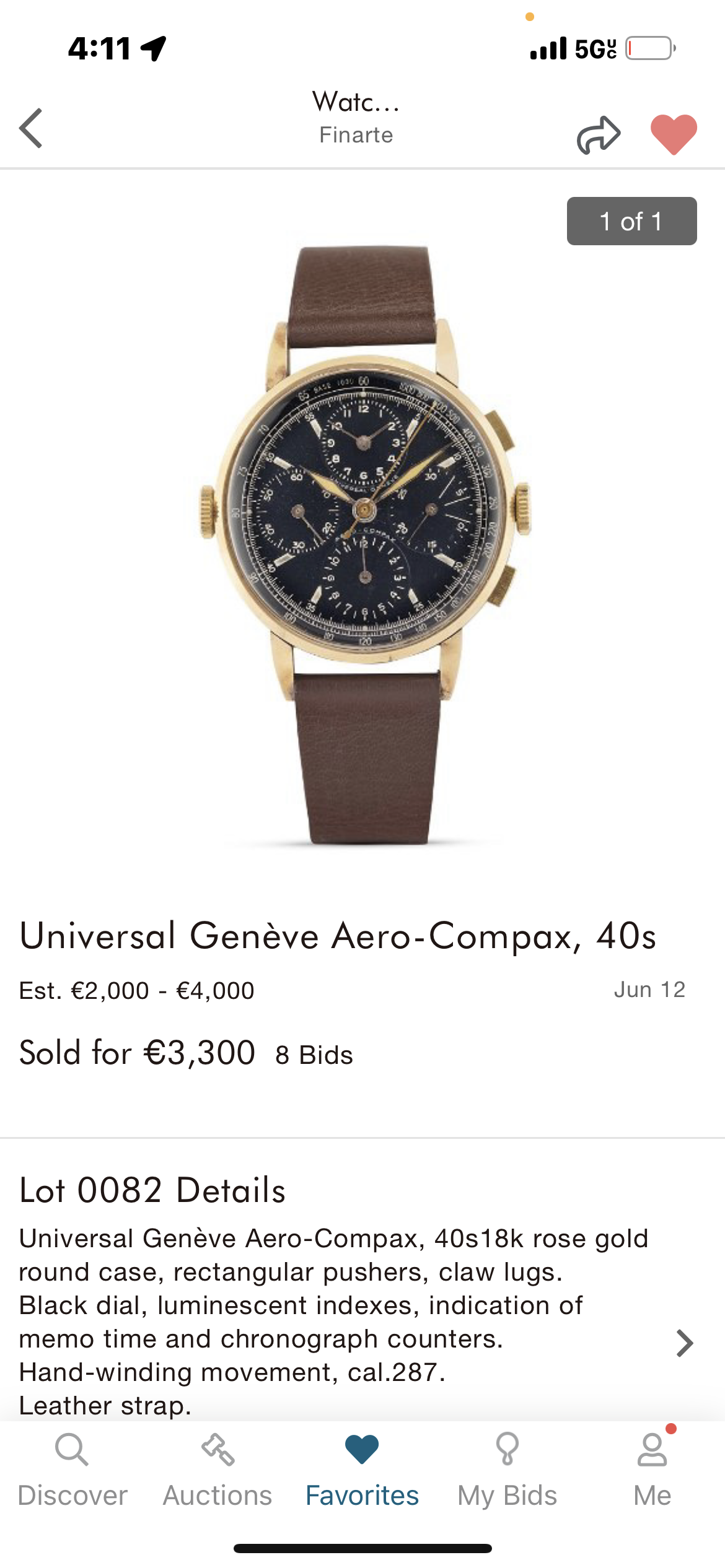Toggle the red heart favorite
The height and width of the screenshot is (1568, 725).
674,134
